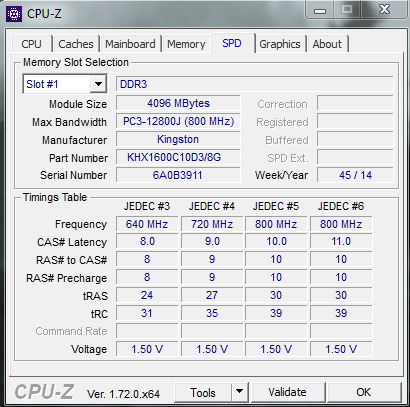This screenshot has height=407, width=410.
Task: Click JEDEC #6 800 MHz frequency cell
Action: pyautogui.click(x=341, y=224)
